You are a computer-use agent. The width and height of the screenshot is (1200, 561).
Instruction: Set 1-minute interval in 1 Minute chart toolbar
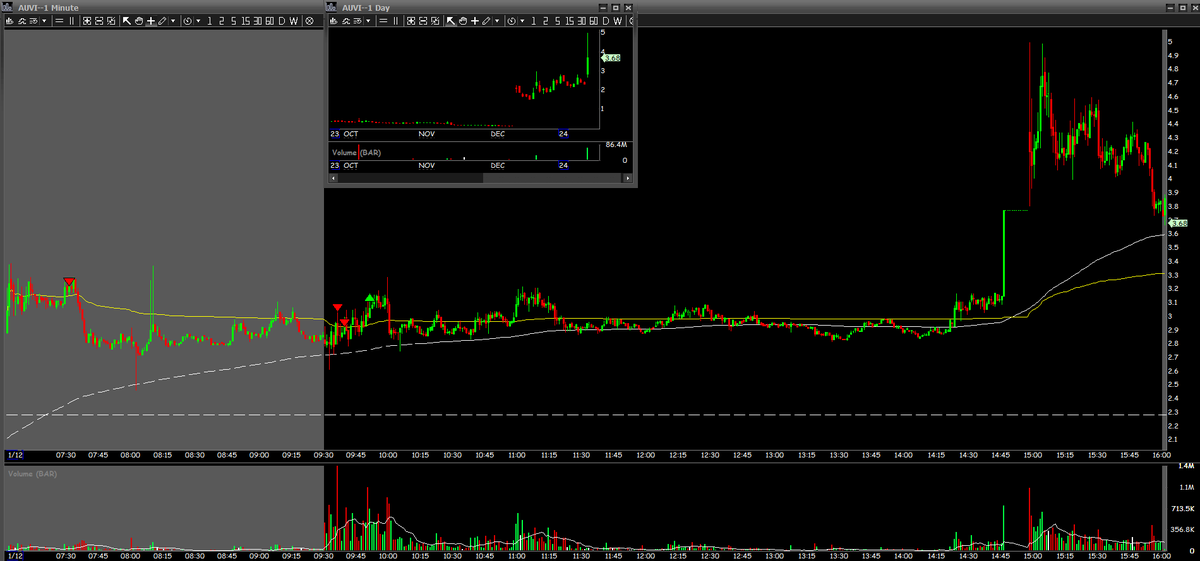point(210,21)
